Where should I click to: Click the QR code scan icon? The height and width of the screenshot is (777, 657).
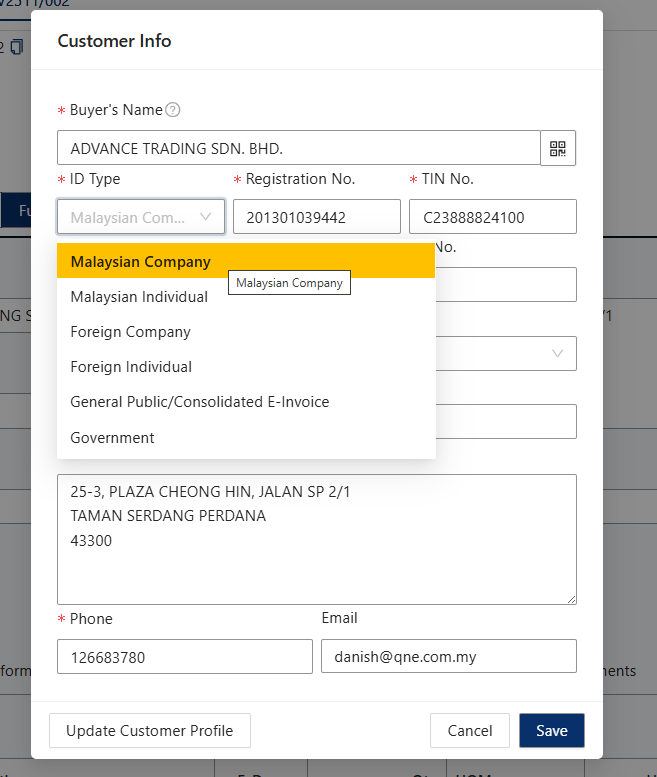tap(558, 149)
